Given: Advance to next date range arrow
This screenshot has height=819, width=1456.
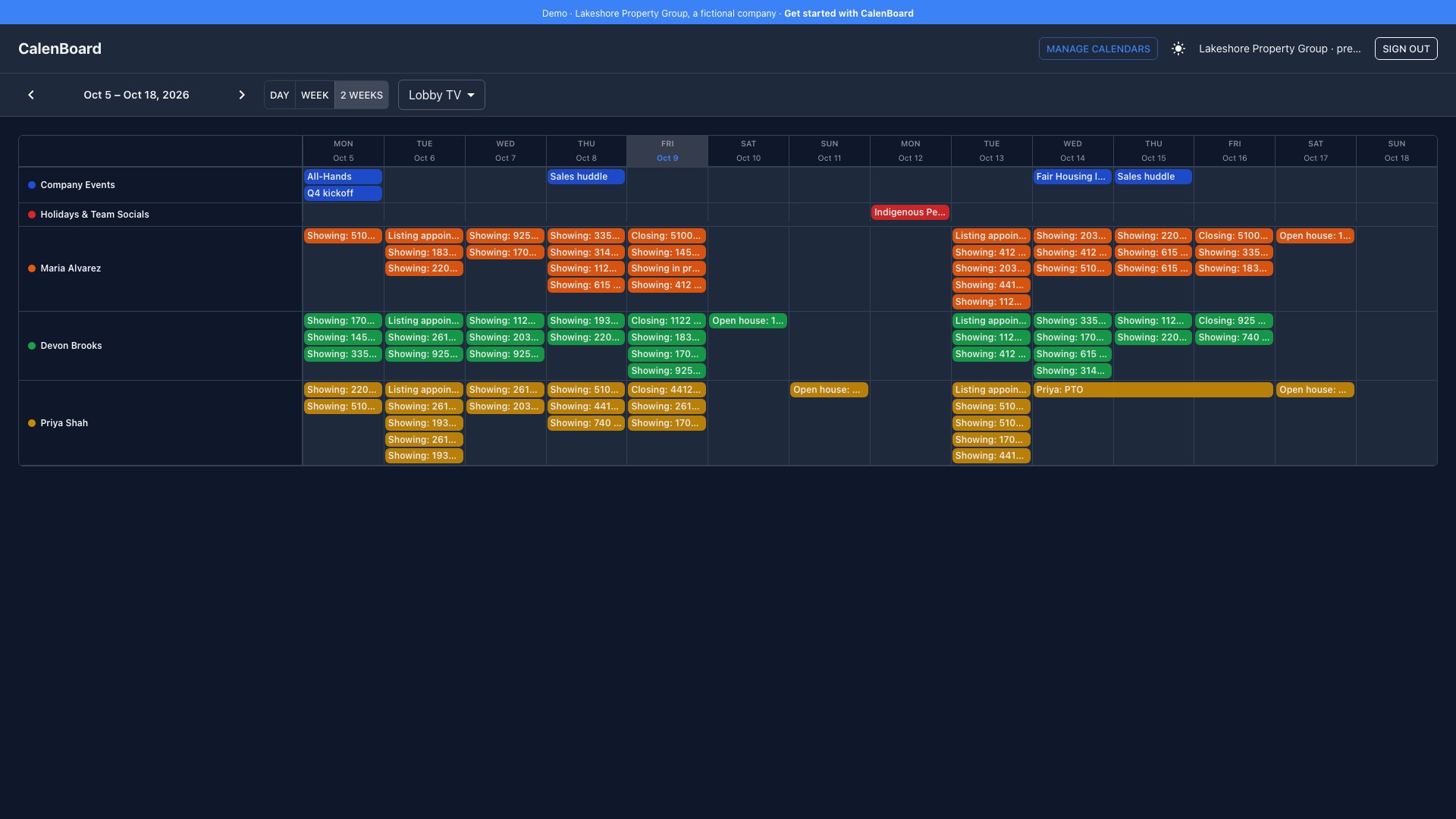Looking at the screenshot, I should 242,95.
